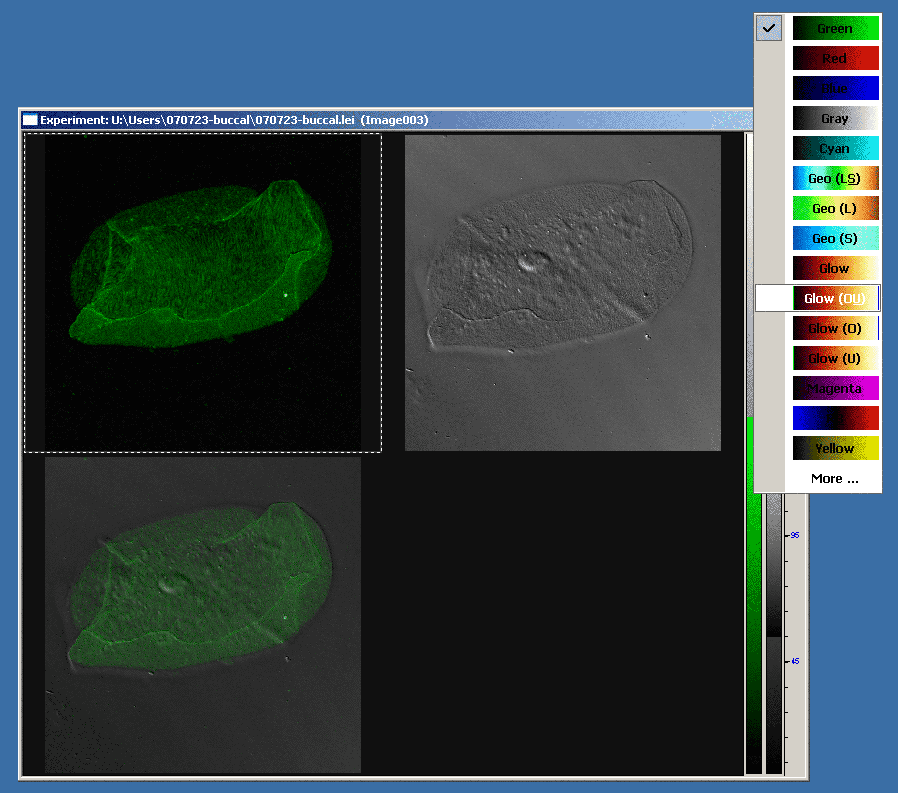The height and width of the screenshot is (793, 898).
Task: Open More... for additional color tables
Action: [x=834, y=478]
